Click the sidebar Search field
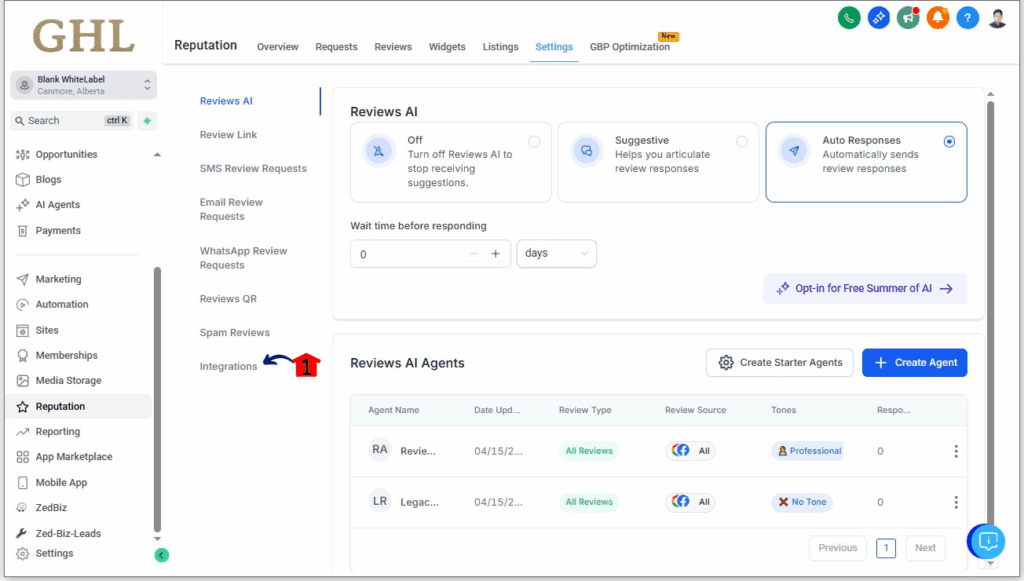1024x581 pixels. [72, 121]
